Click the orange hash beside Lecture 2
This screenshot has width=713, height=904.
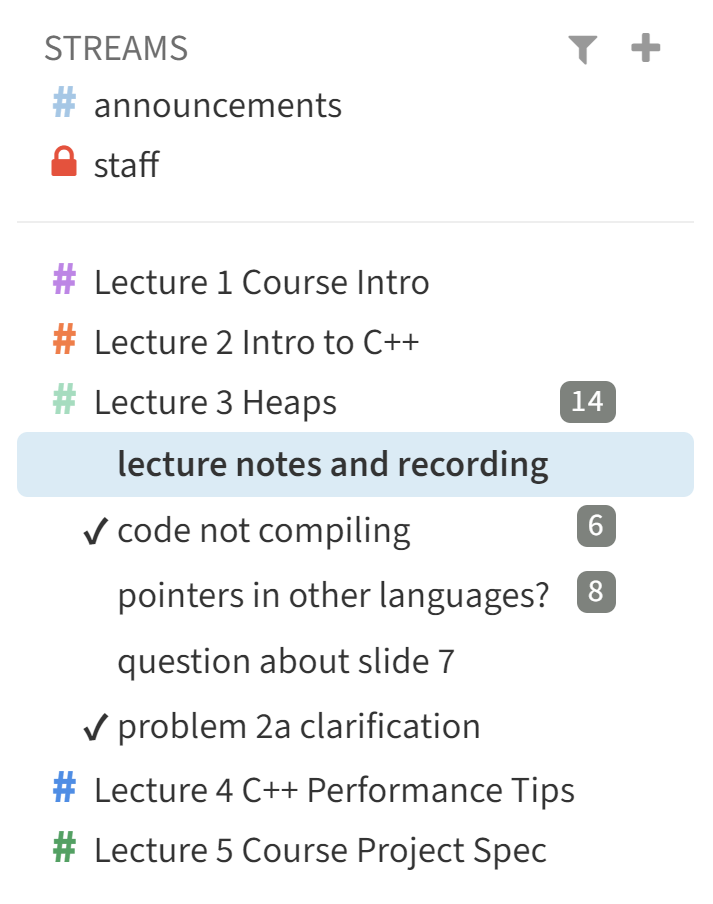click(x=64, y=341)
